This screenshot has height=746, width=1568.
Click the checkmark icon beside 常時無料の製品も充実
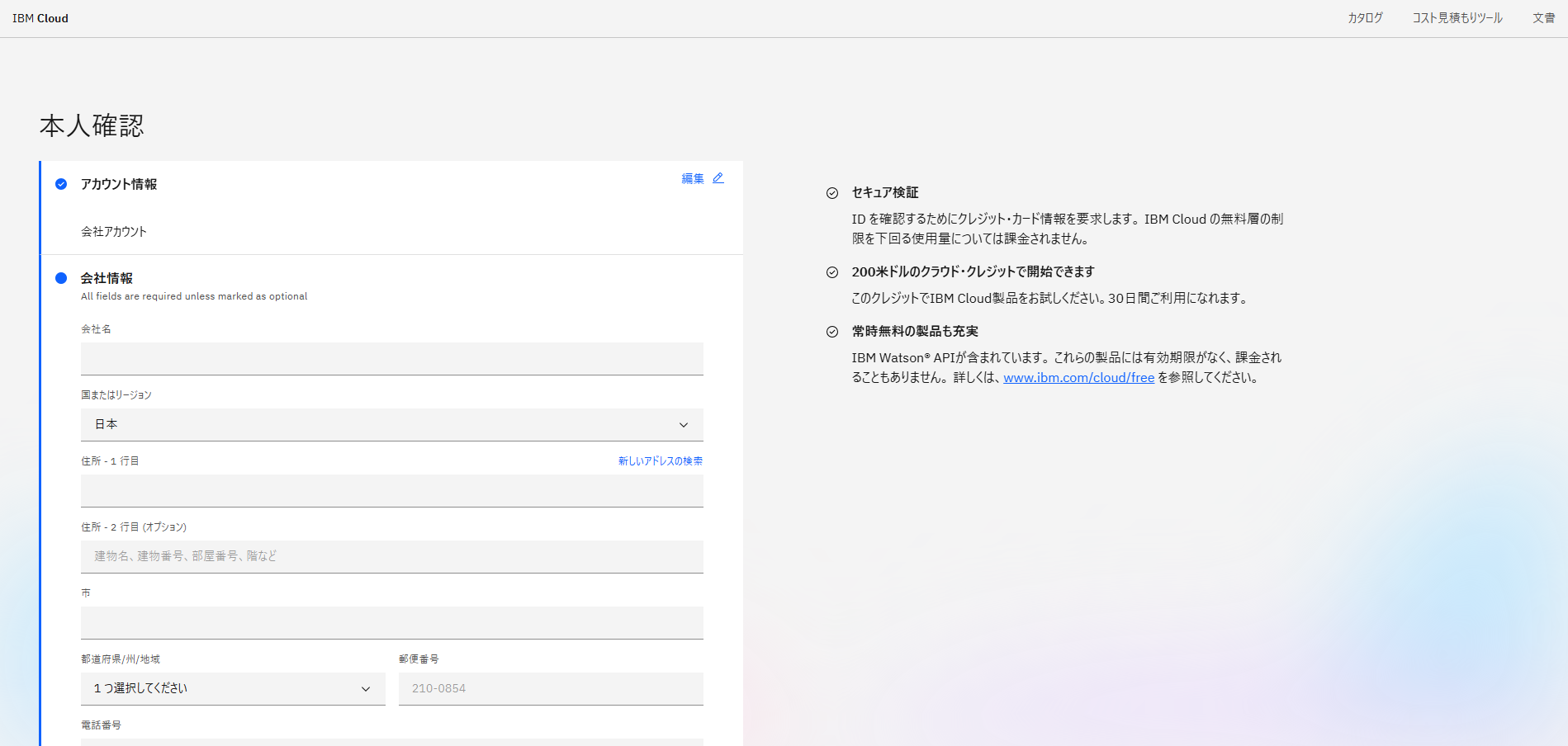(x=832, y=332)
